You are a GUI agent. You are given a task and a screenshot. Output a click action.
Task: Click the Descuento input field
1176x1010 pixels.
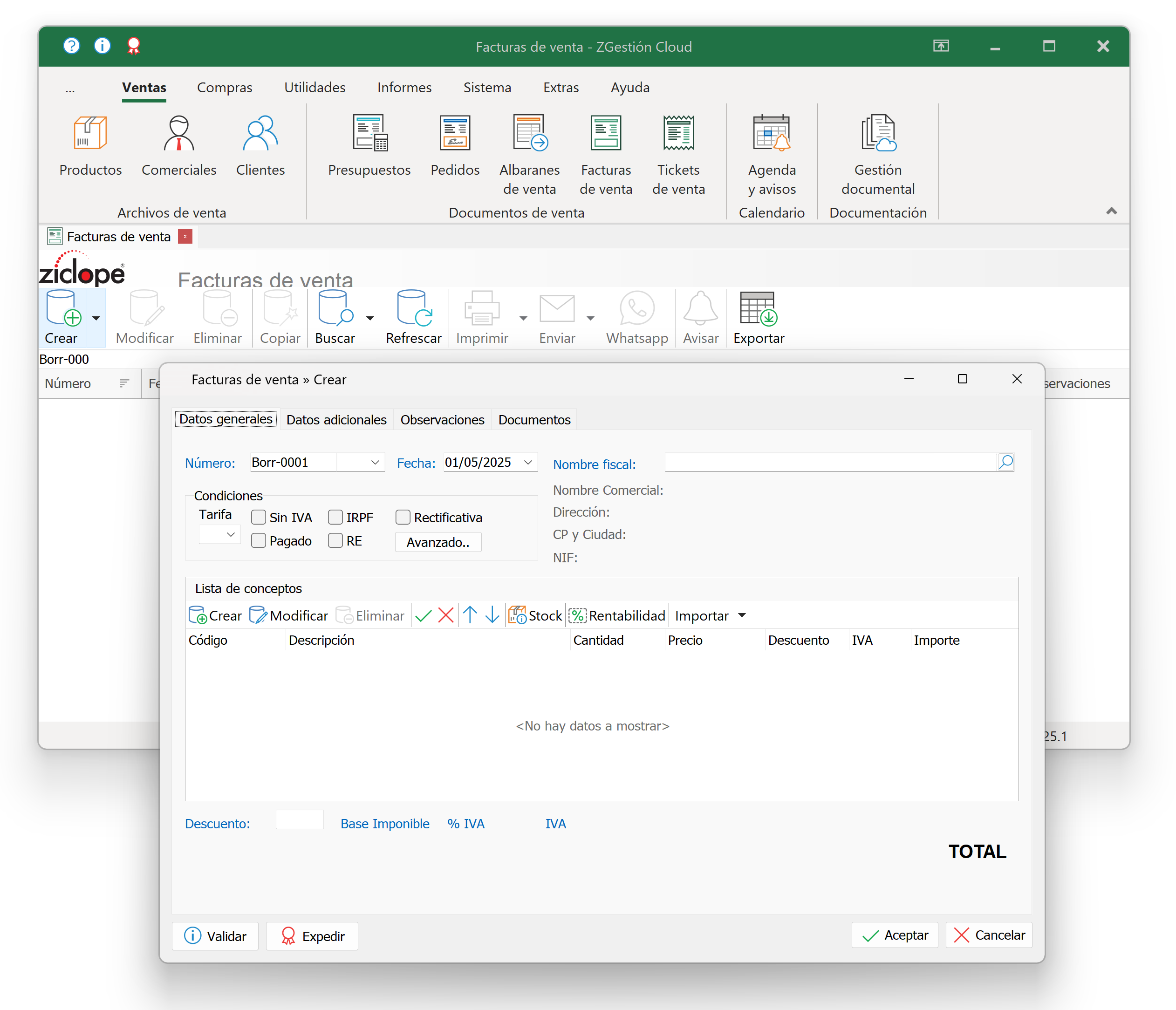point(300,820)
